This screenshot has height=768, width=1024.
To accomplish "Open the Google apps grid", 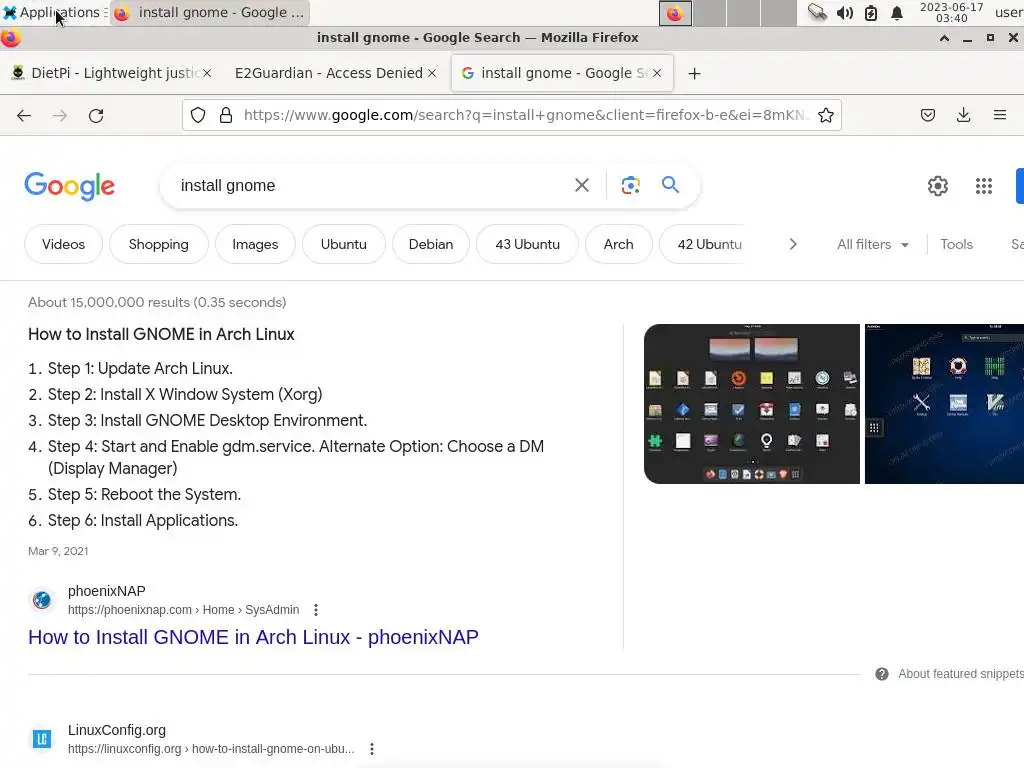I will (x=984, y=186).
